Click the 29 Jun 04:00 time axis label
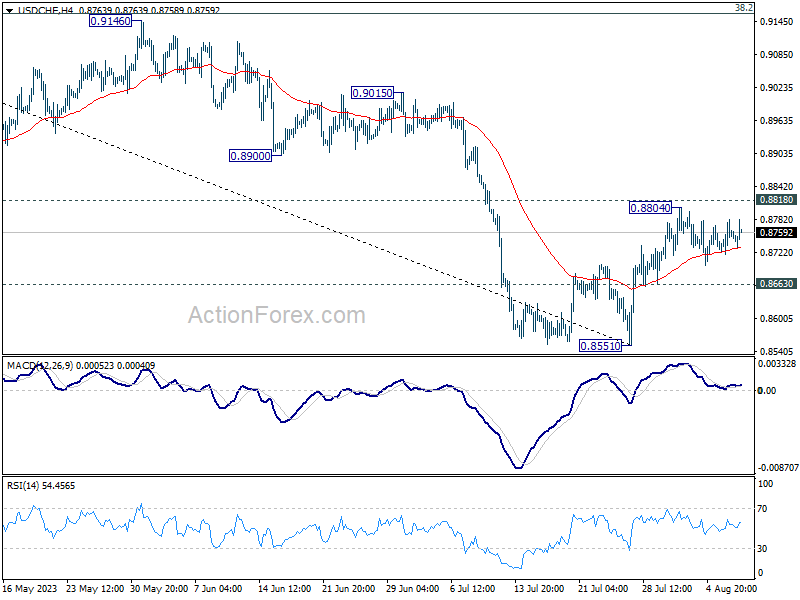800x600 pixels. [413, 588]
